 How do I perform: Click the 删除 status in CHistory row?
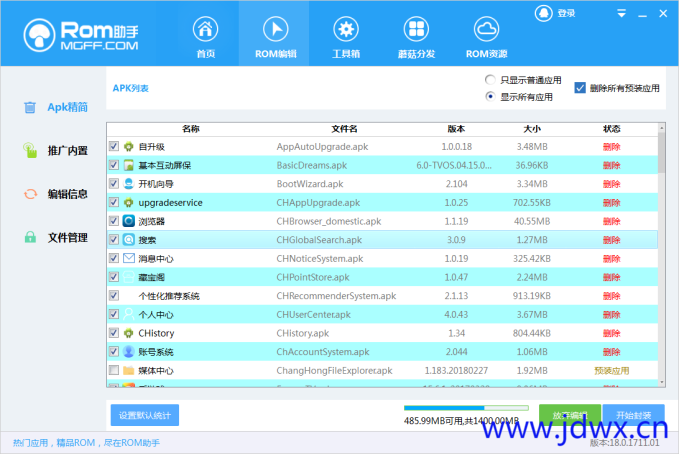(x=611, y=333)
